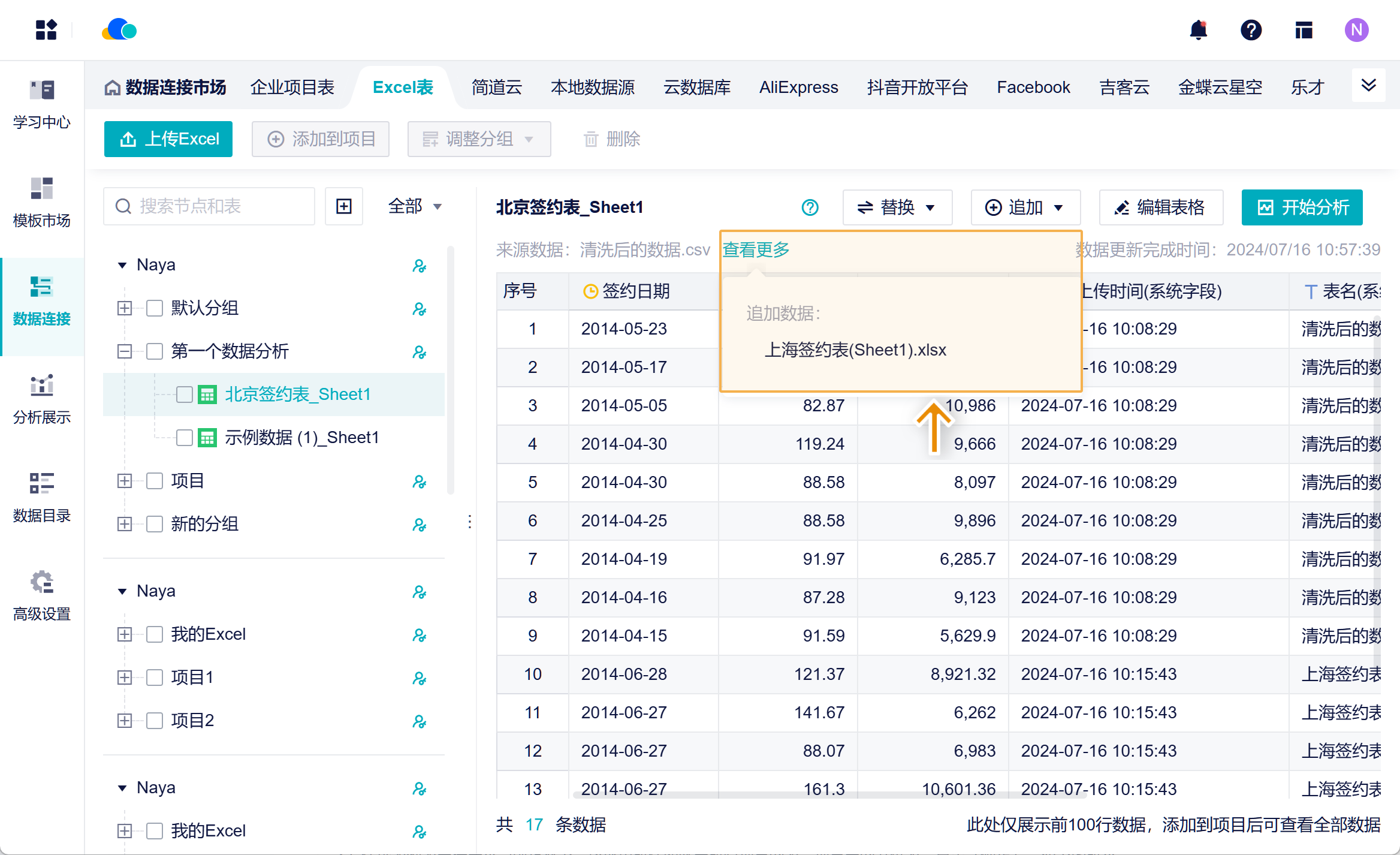Go to 学习中心 in sidebar
Viewport: 1400px width, 855px height.
click(42, 104)
